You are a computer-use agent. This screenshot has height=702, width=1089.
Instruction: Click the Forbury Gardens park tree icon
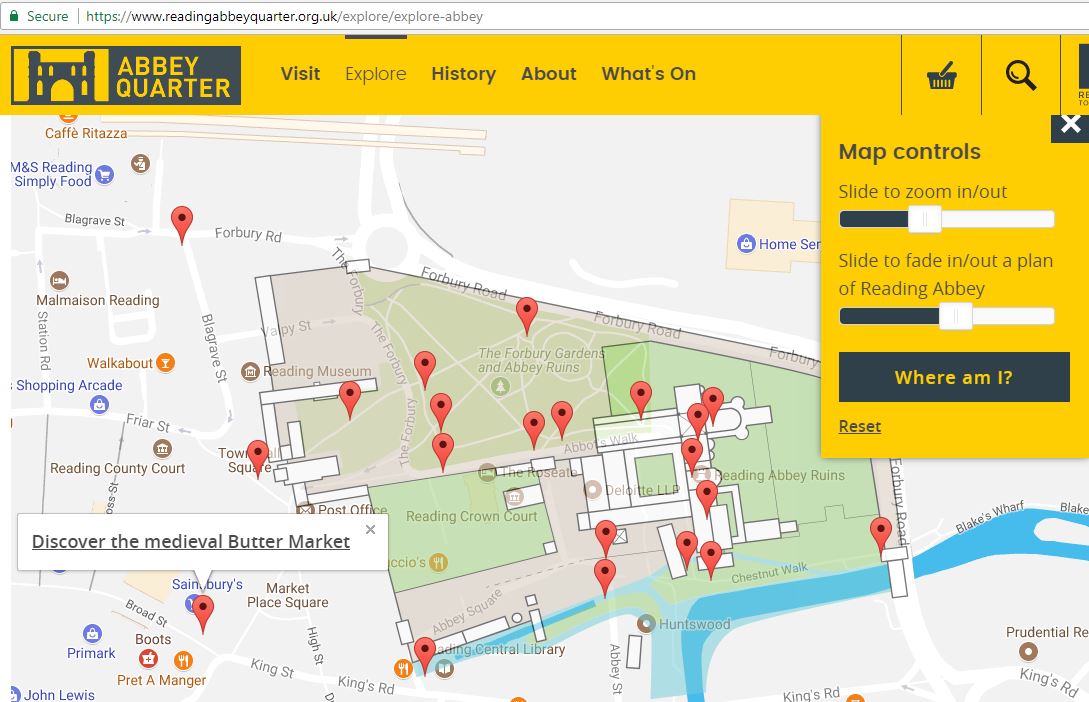(x=500, y=387)
